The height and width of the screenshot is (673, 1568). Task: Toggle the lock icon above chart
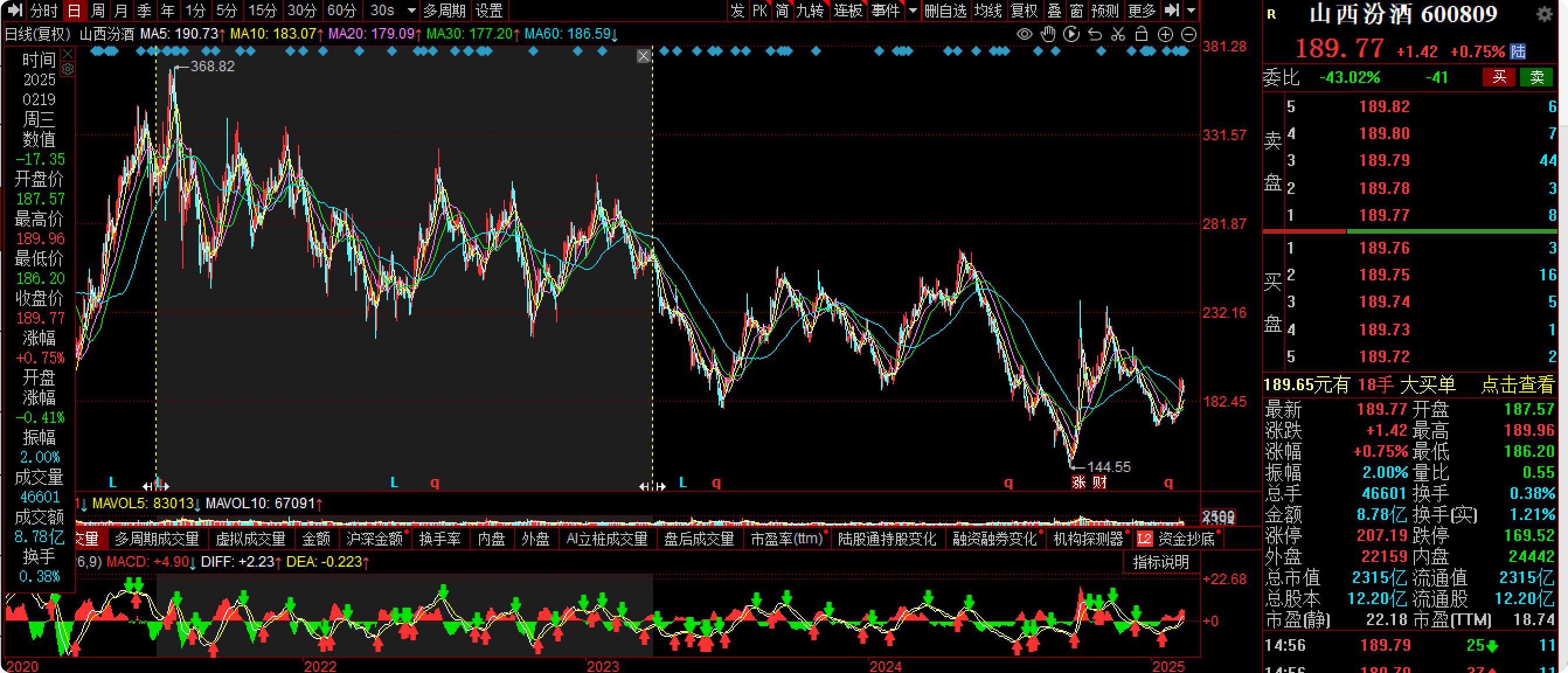1142,34
